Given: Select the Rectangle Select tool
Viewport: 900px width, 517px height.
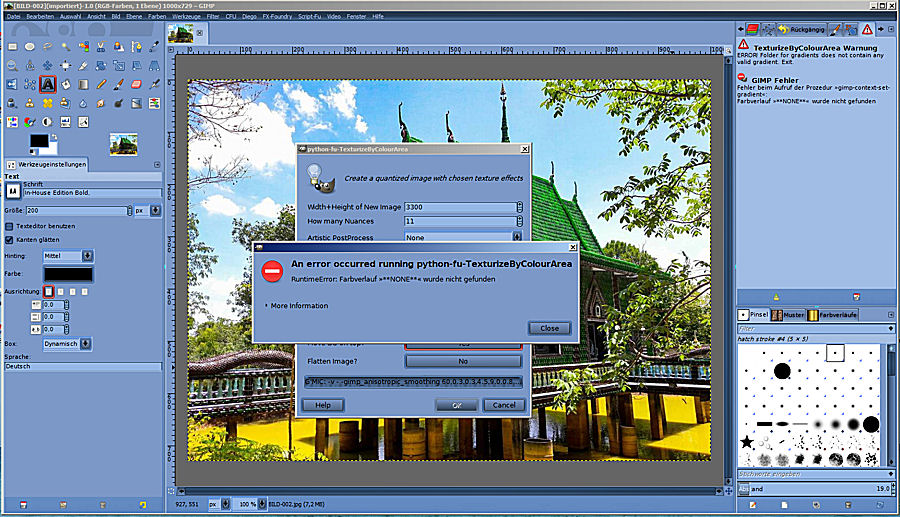Looking at the screenshot, I should [x=12, y=46].
